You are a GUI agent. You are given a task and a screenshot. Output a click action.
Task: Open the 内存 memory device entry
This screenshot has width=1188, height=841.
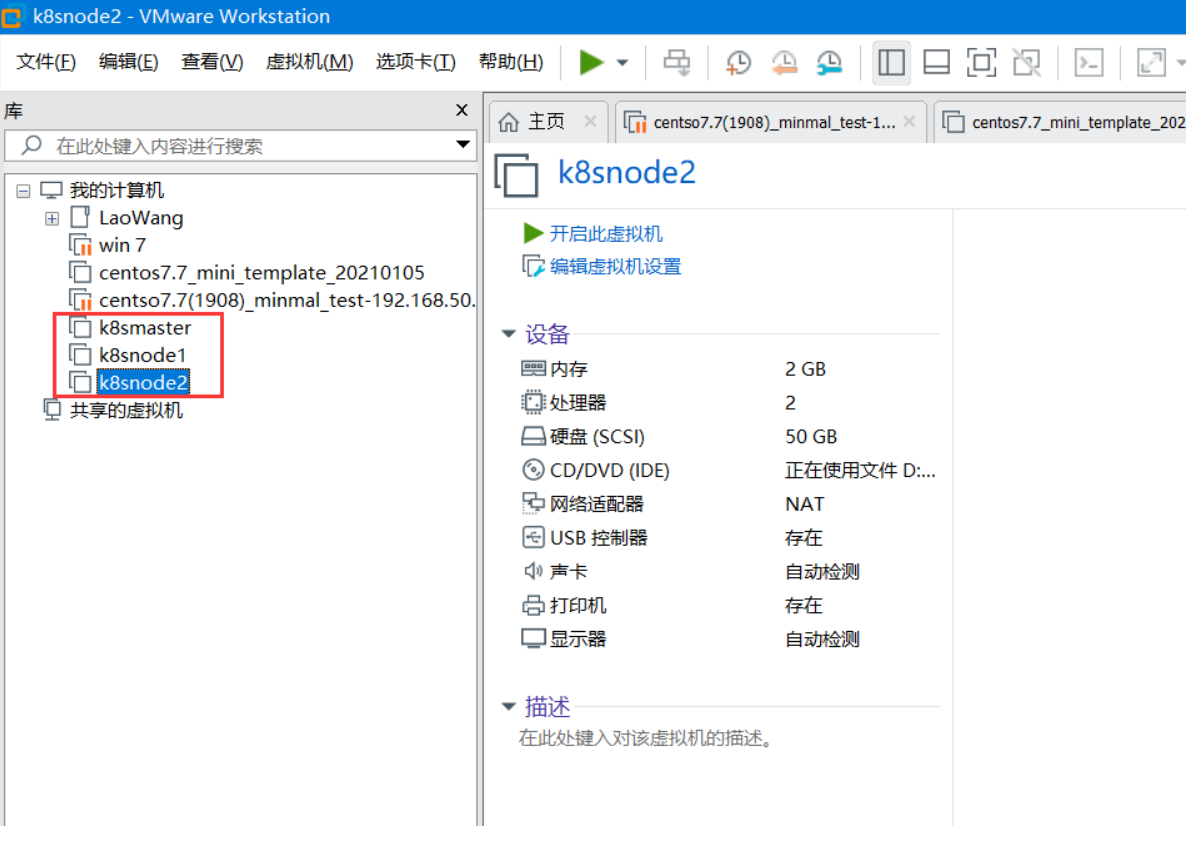click(x=568, y=369)
